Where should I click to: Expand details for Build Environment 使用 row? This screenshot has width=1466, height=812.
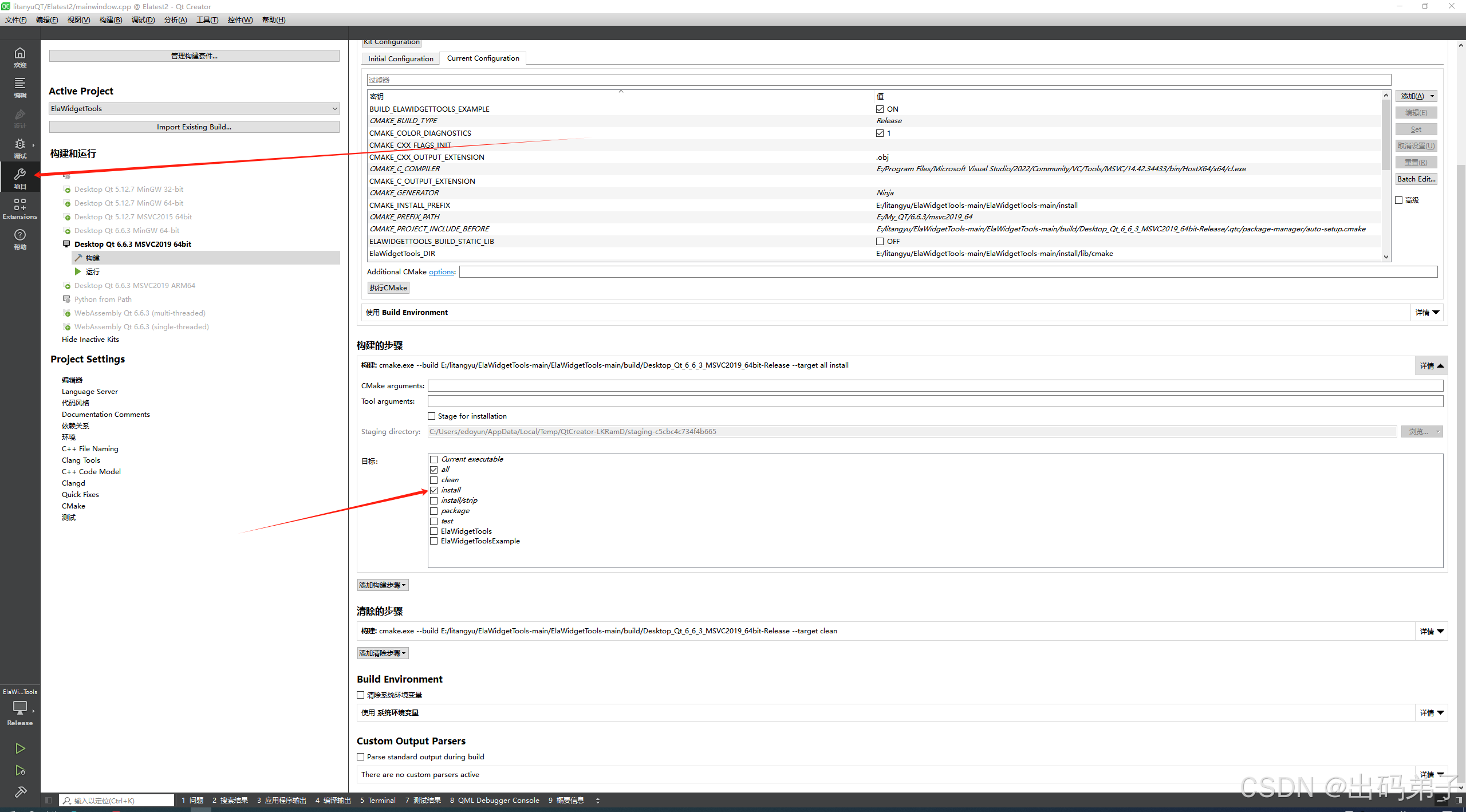pos(1427,313)
